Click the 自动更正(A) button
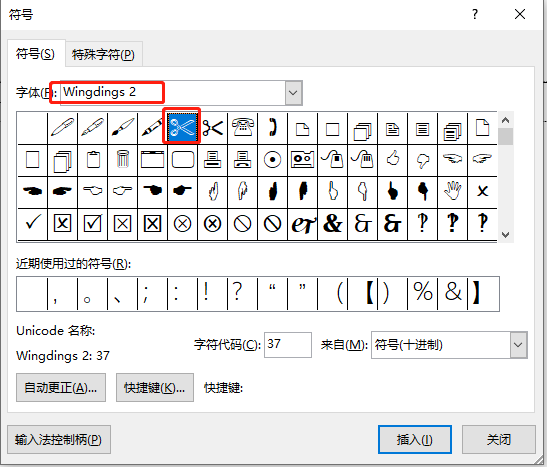Screen dimensions: 547x467 coord(61,387)
